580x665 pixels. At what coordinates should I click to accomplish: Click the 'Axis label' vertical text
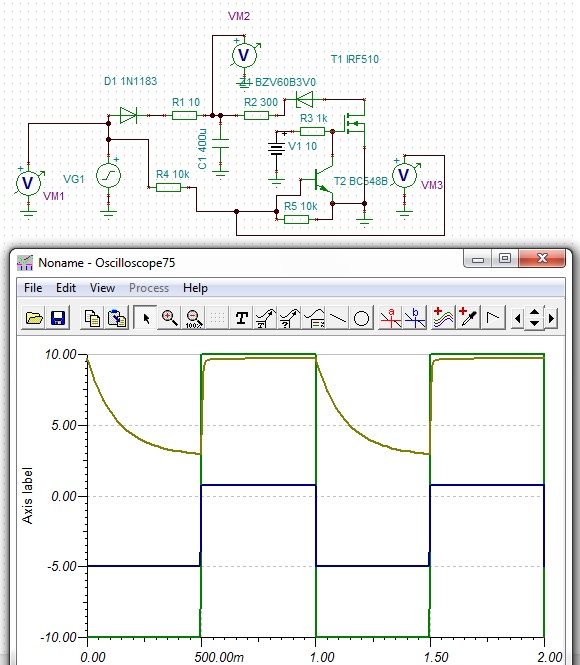[27, 496]
